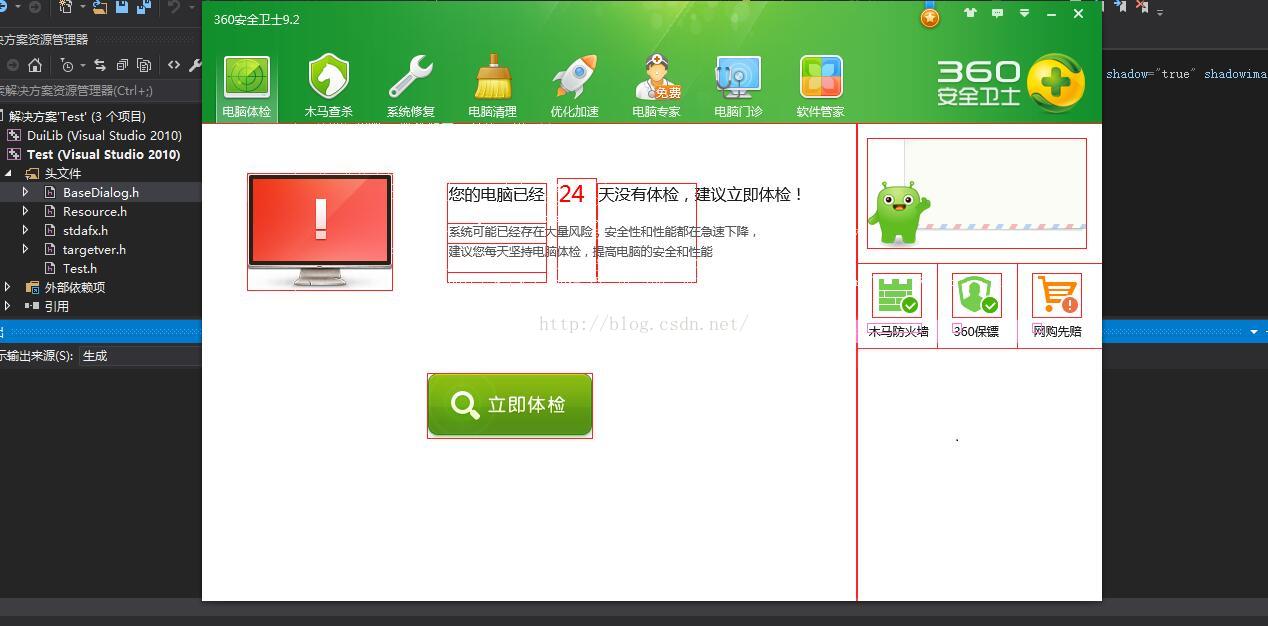Open the 系统修复 wrench tab
This screenshot has width=1268, height=626.
pyautogui.click(x=411, y=89)
